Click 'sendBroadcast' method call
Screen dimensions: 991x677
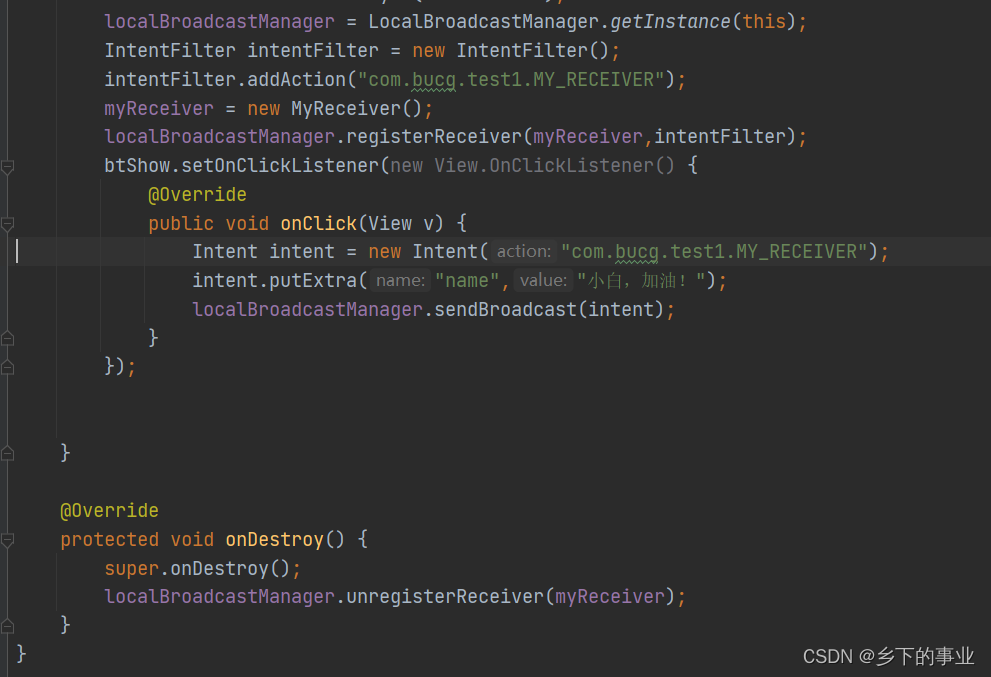(x=505, y=309)
